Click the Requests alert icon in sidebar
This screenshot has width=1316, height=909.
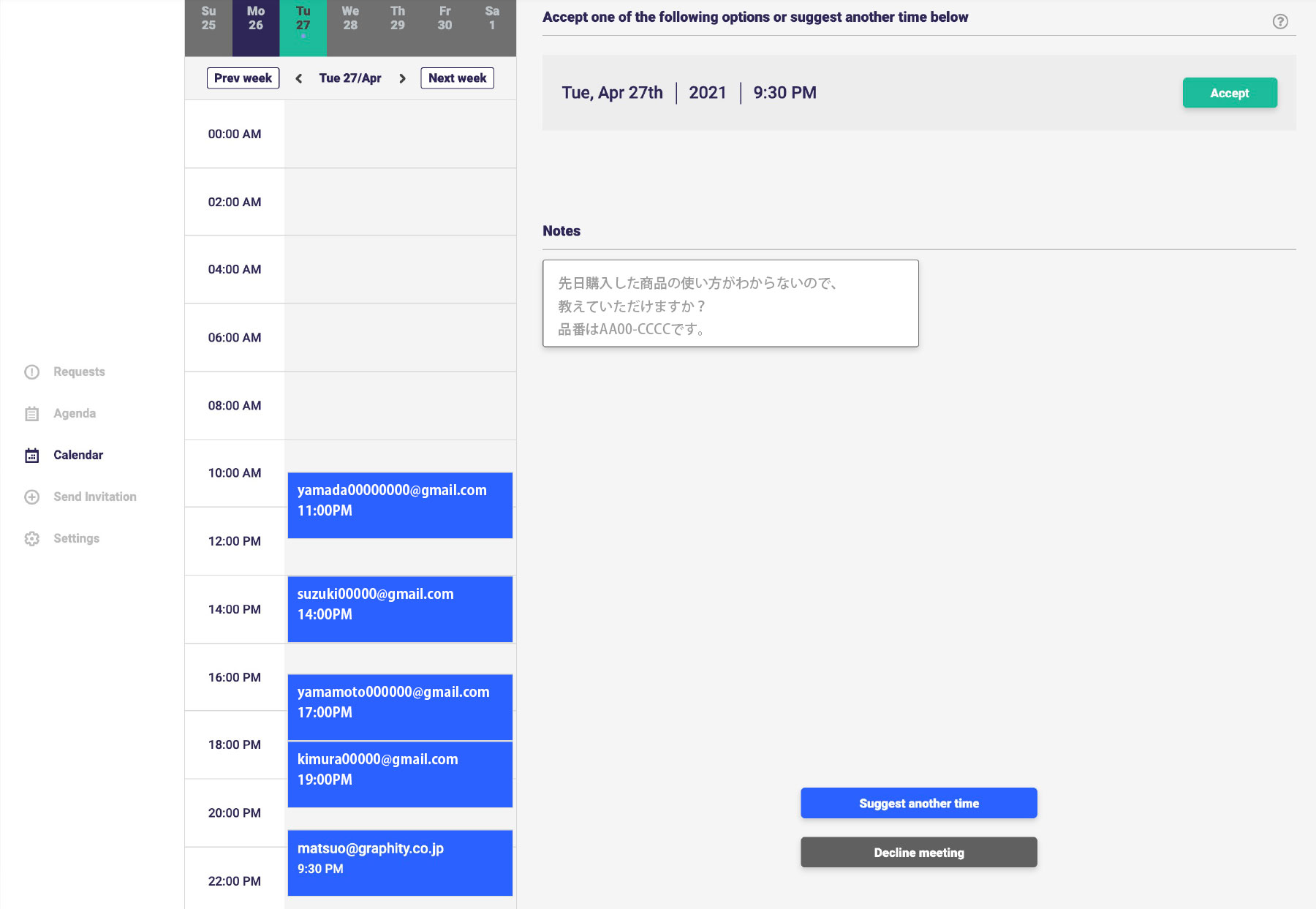[x=32, y=372]
